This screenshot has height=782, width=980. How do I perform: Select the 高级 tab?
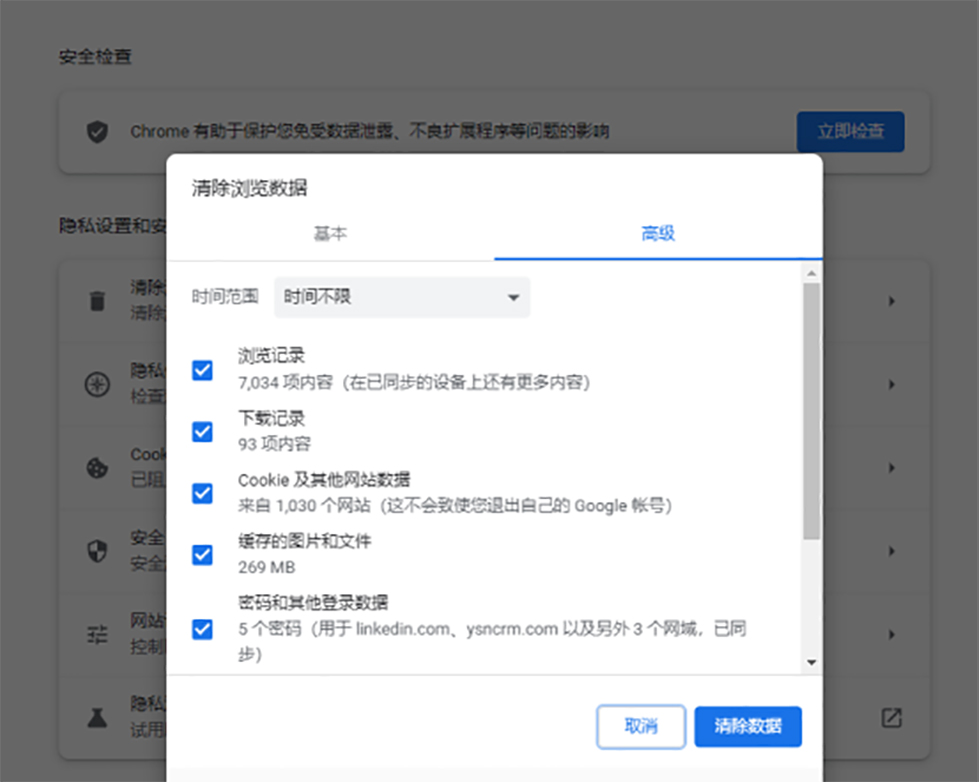658,233
